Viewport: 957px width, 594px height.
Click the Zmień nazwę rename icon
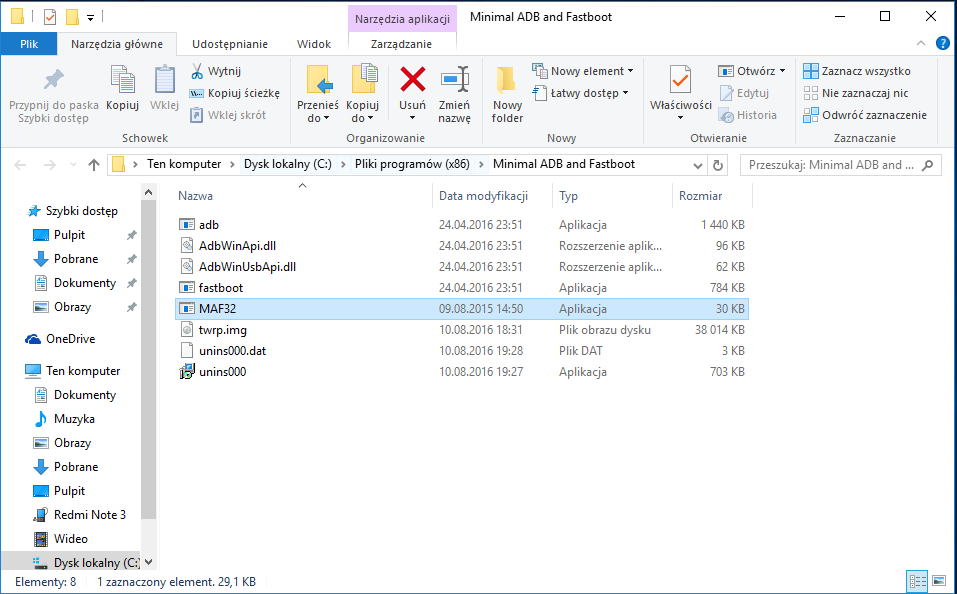point(454,79)
